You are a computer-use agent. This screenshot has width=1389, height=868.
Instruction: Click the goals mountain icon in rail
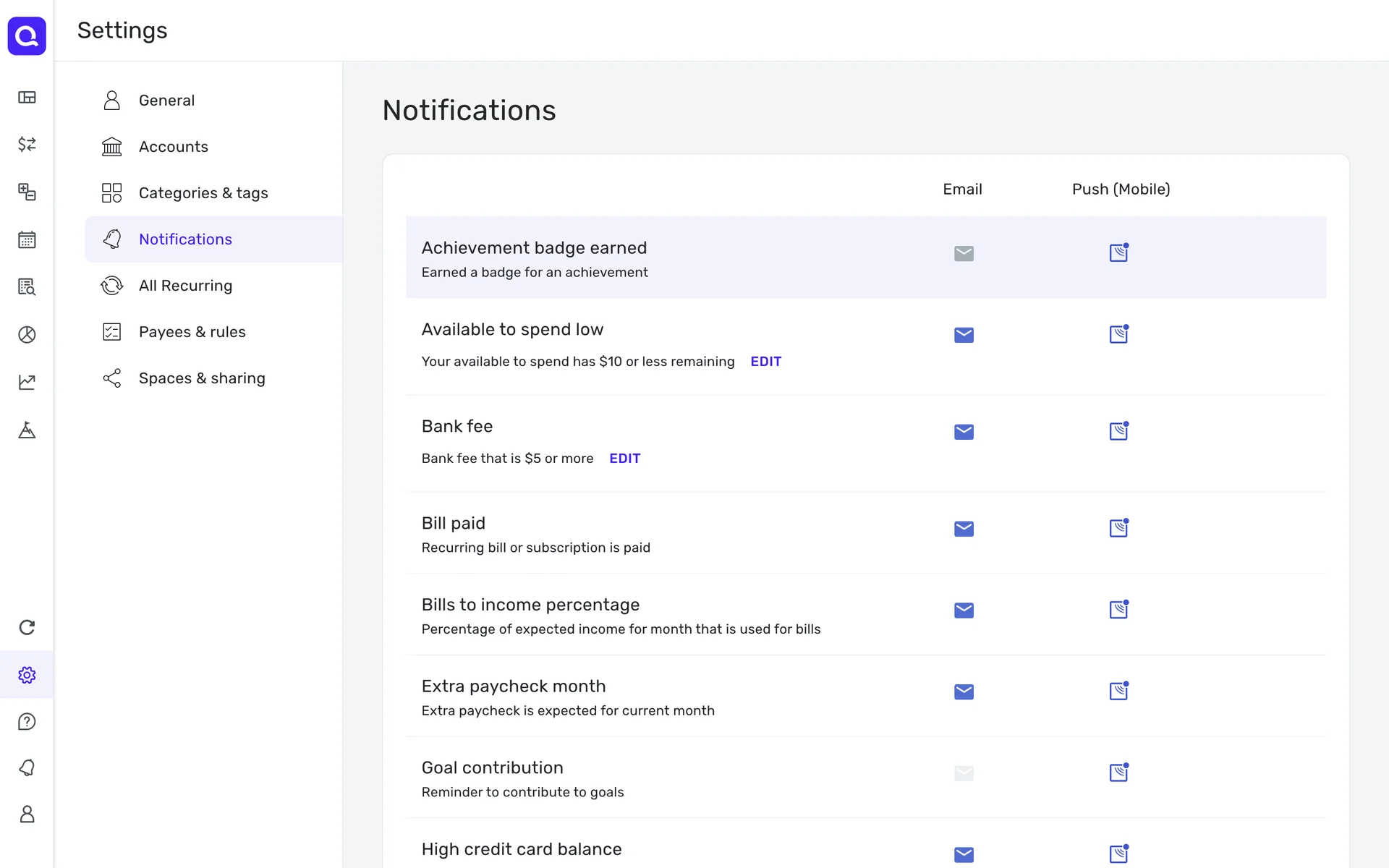27,430
